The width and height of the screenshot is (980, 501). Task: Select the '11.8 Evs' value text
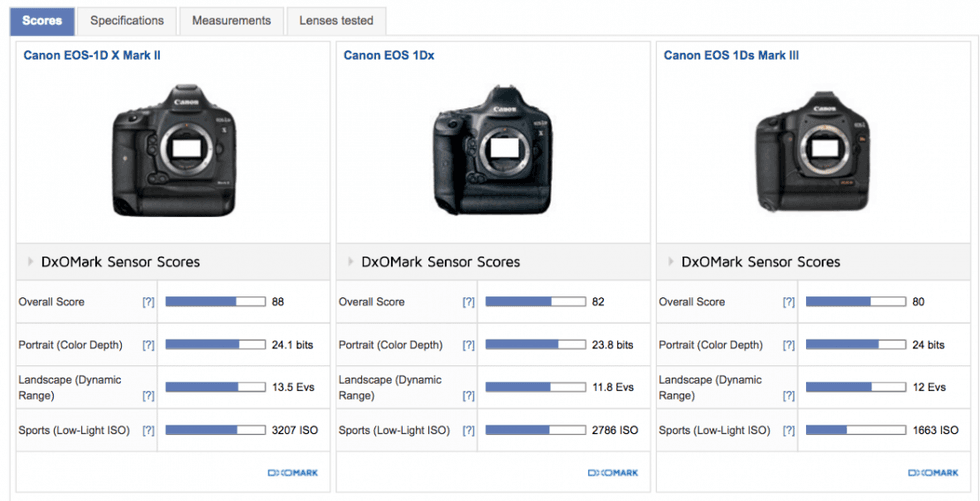pos(613,387)
